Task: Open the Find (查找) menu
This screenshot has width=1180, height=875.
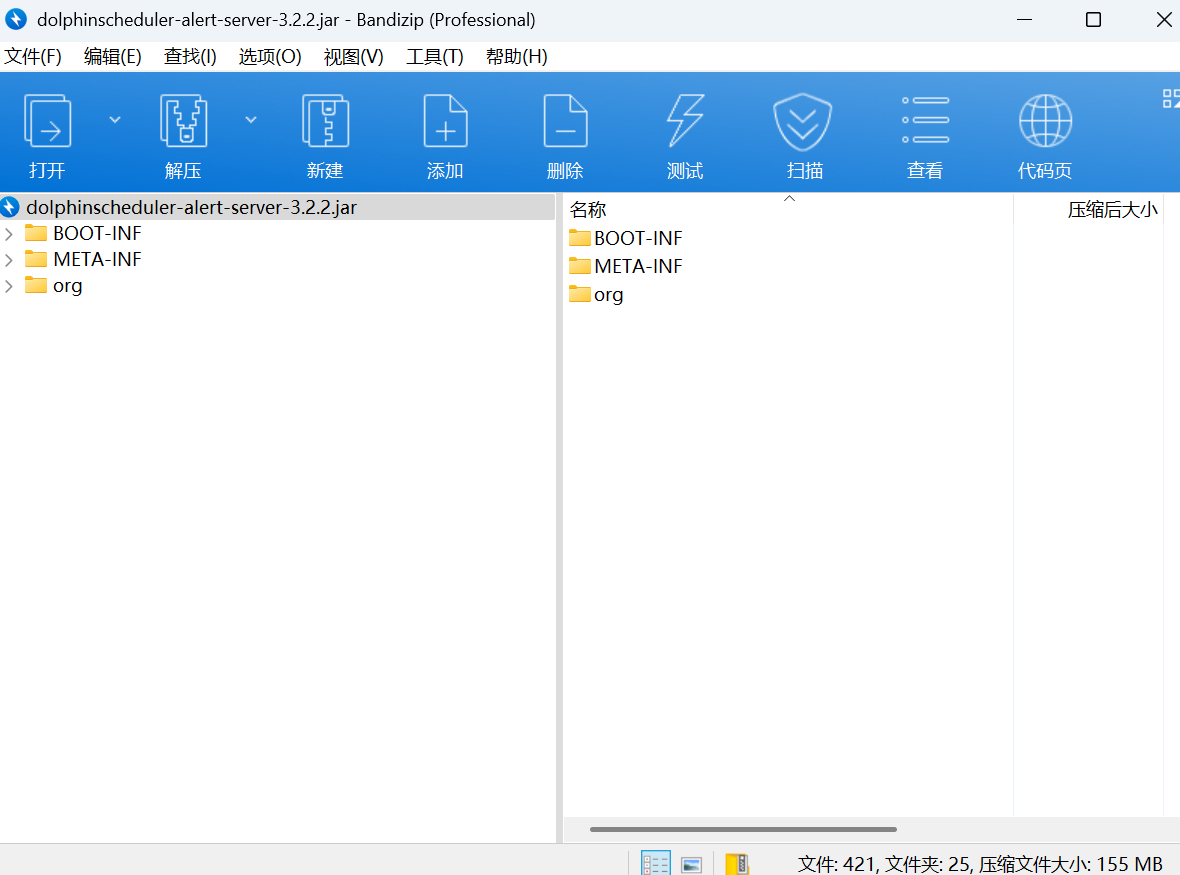Action: point(190,56)
